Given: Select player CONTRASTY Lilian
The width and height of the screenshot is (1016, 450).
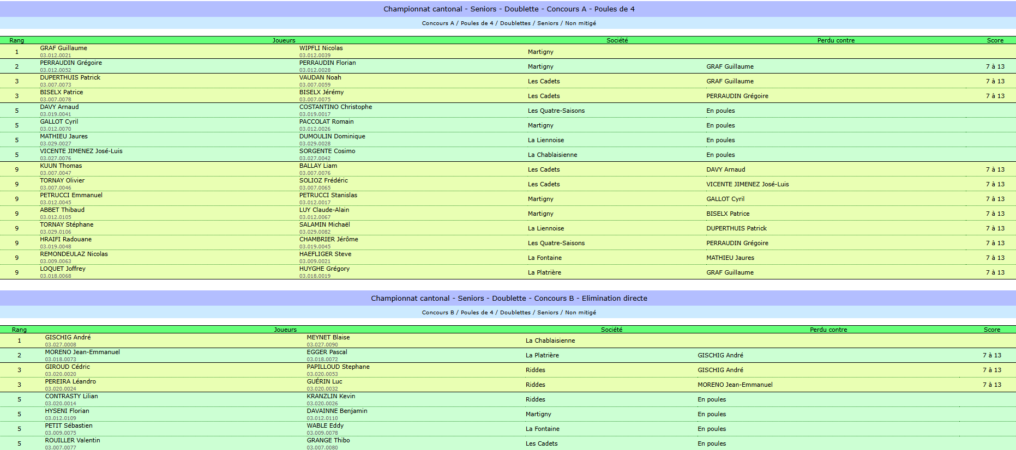Looking at the screenshot, I should point(72,396).
